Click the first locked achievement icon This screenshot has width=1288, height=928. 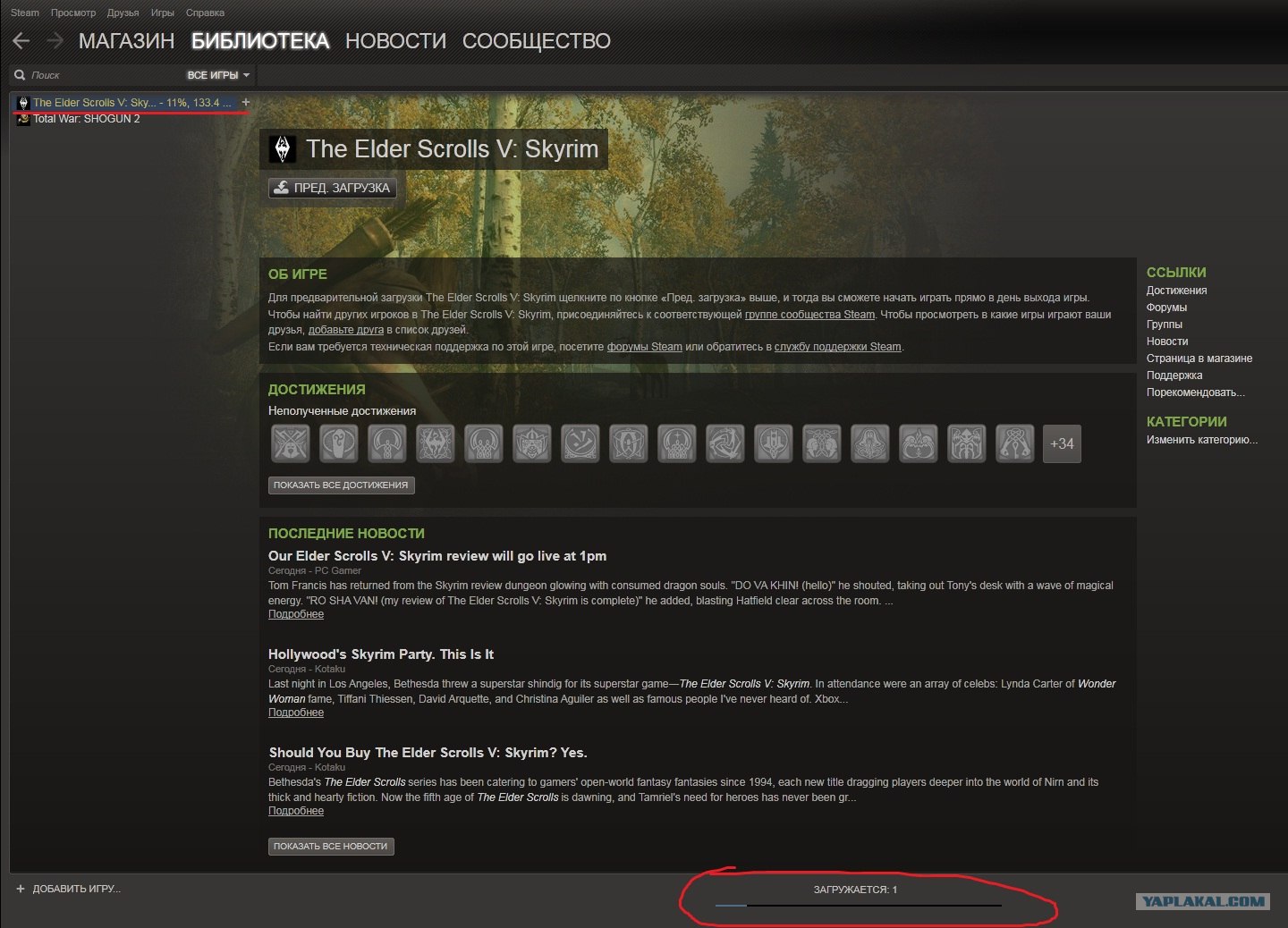[291, 443]
